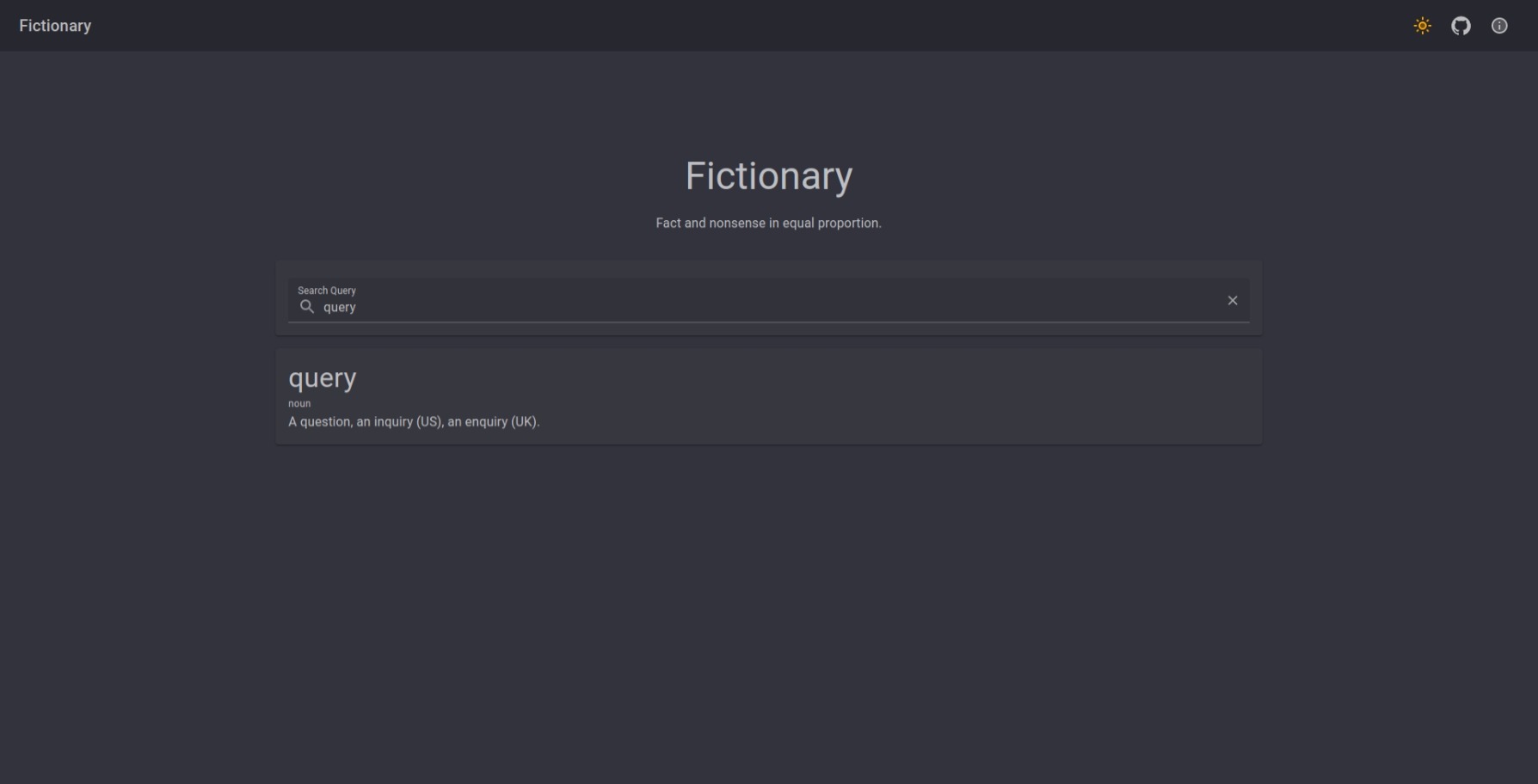Click blank area below the result card
Screen dimensions: 1538x784
coord(768,610)
